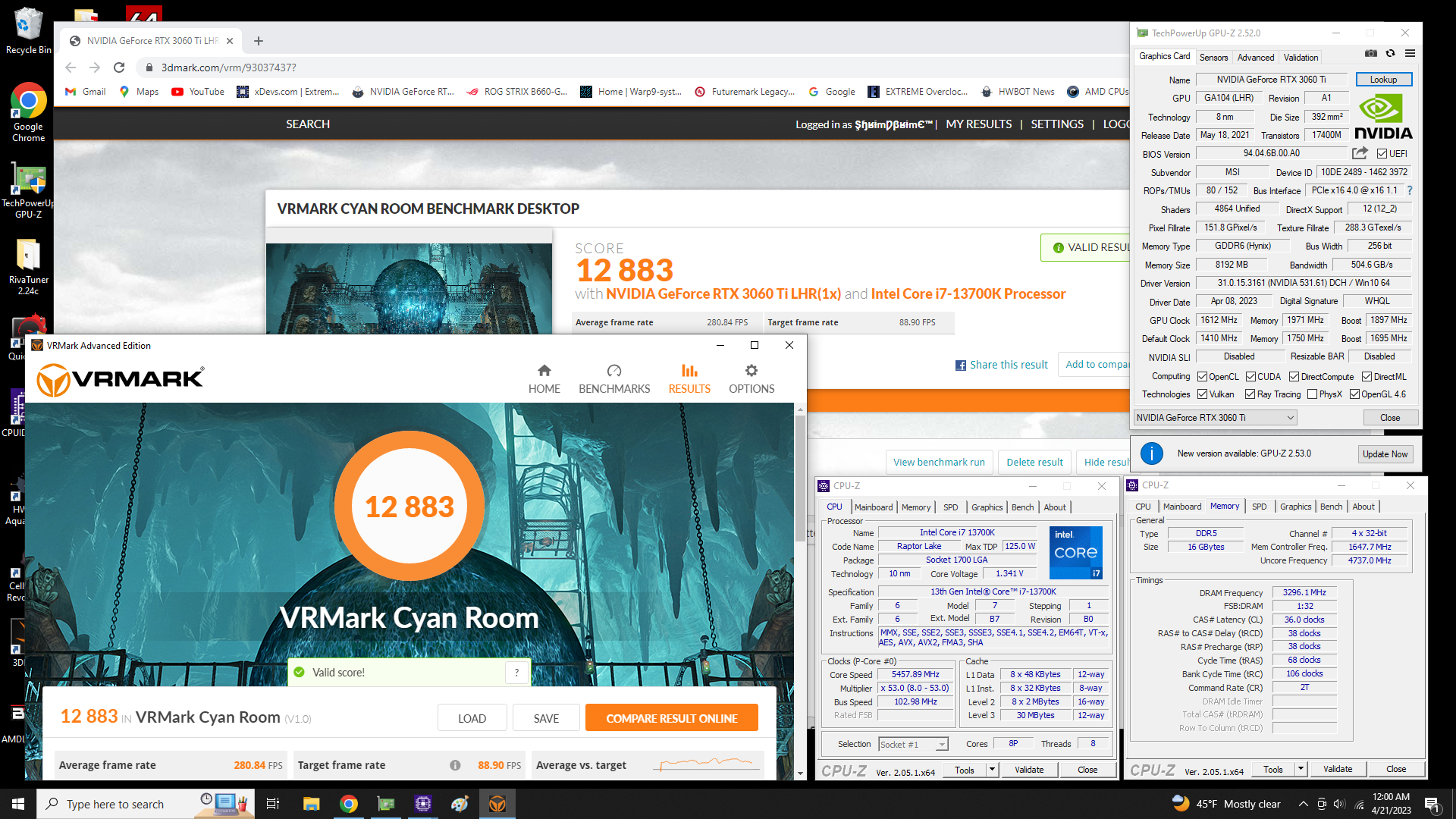The height and width of the screenshot is (819, 1456).
Task: Click Validate in left CPU-Z window
Action: point(1029,770)
